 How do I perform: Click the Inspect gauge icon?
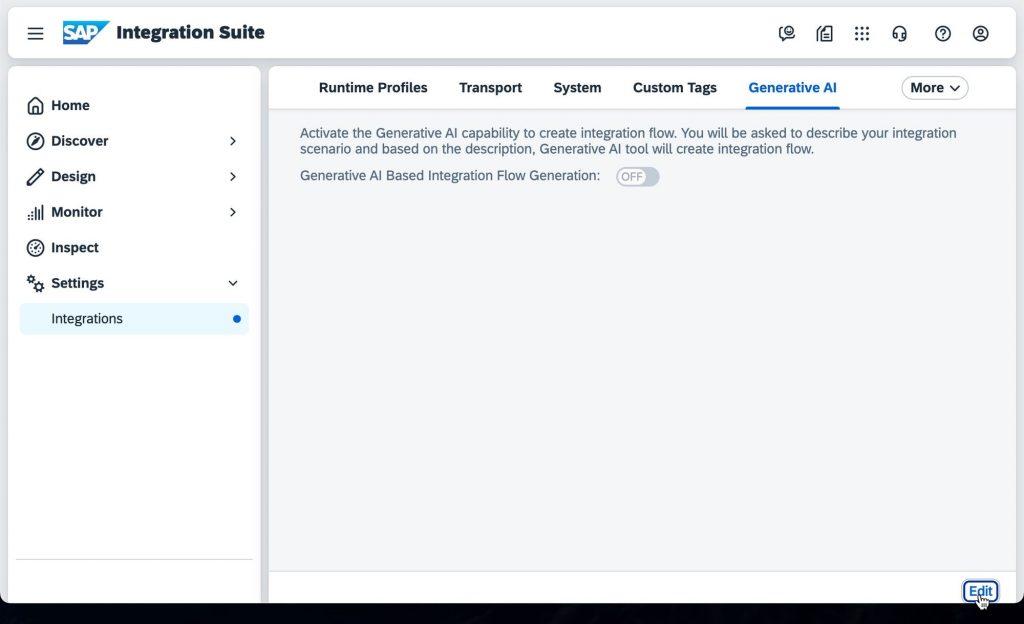[x=35, y=248]
